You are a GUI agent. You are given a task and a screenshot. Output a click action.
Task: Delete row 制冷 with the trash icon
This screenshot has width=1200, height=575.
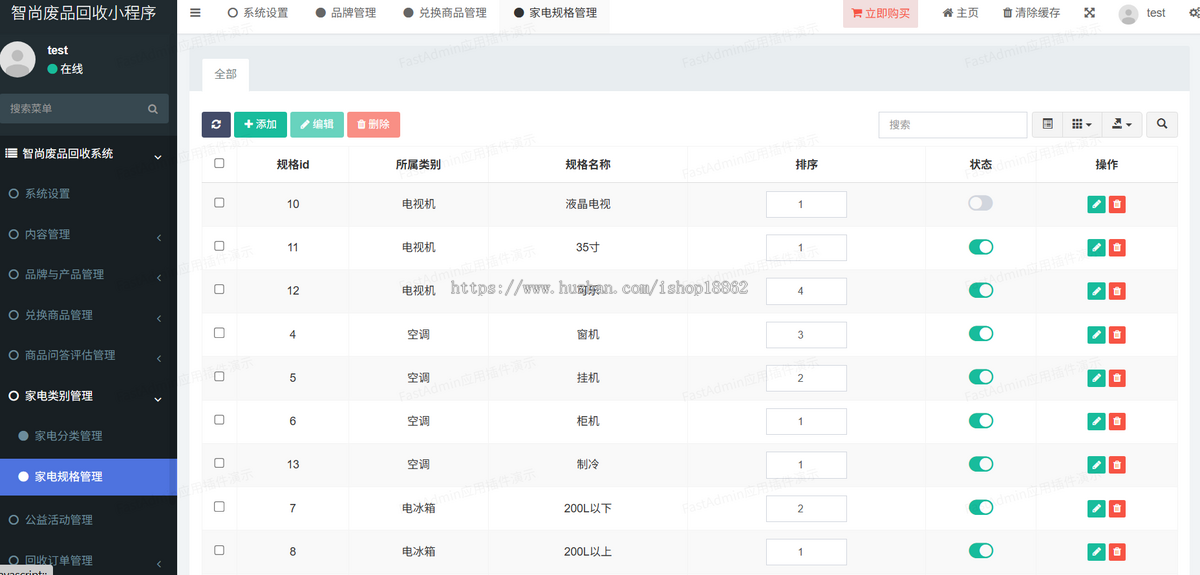tap(1117, 465)
